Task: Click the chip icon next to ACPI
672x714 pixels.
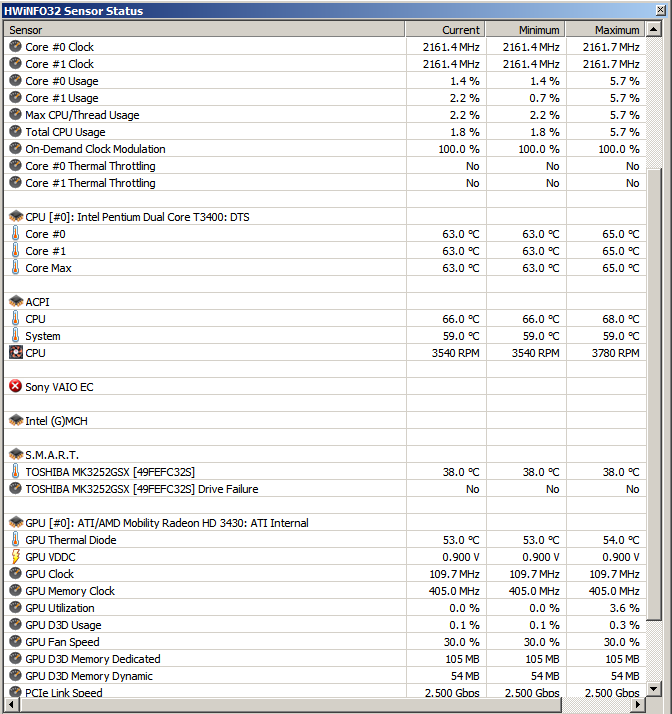Action: 15,302
